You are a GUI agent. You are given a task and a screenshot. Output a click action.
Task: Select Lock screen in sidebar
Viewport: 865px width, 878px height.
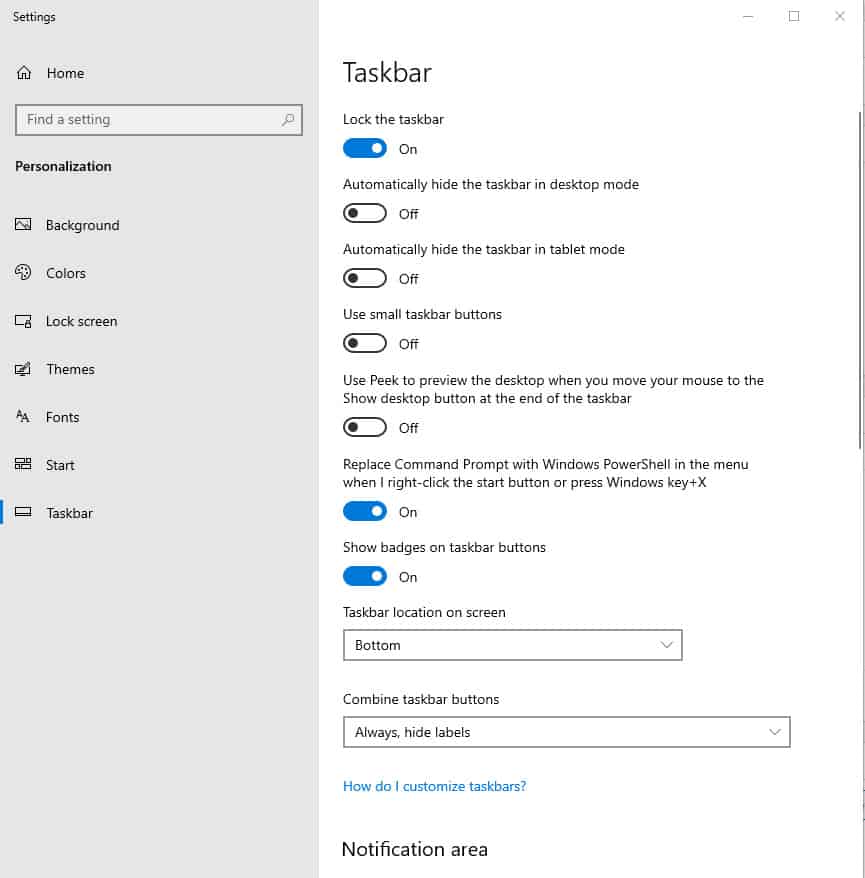pyautogui.click(x=81, y=321)
